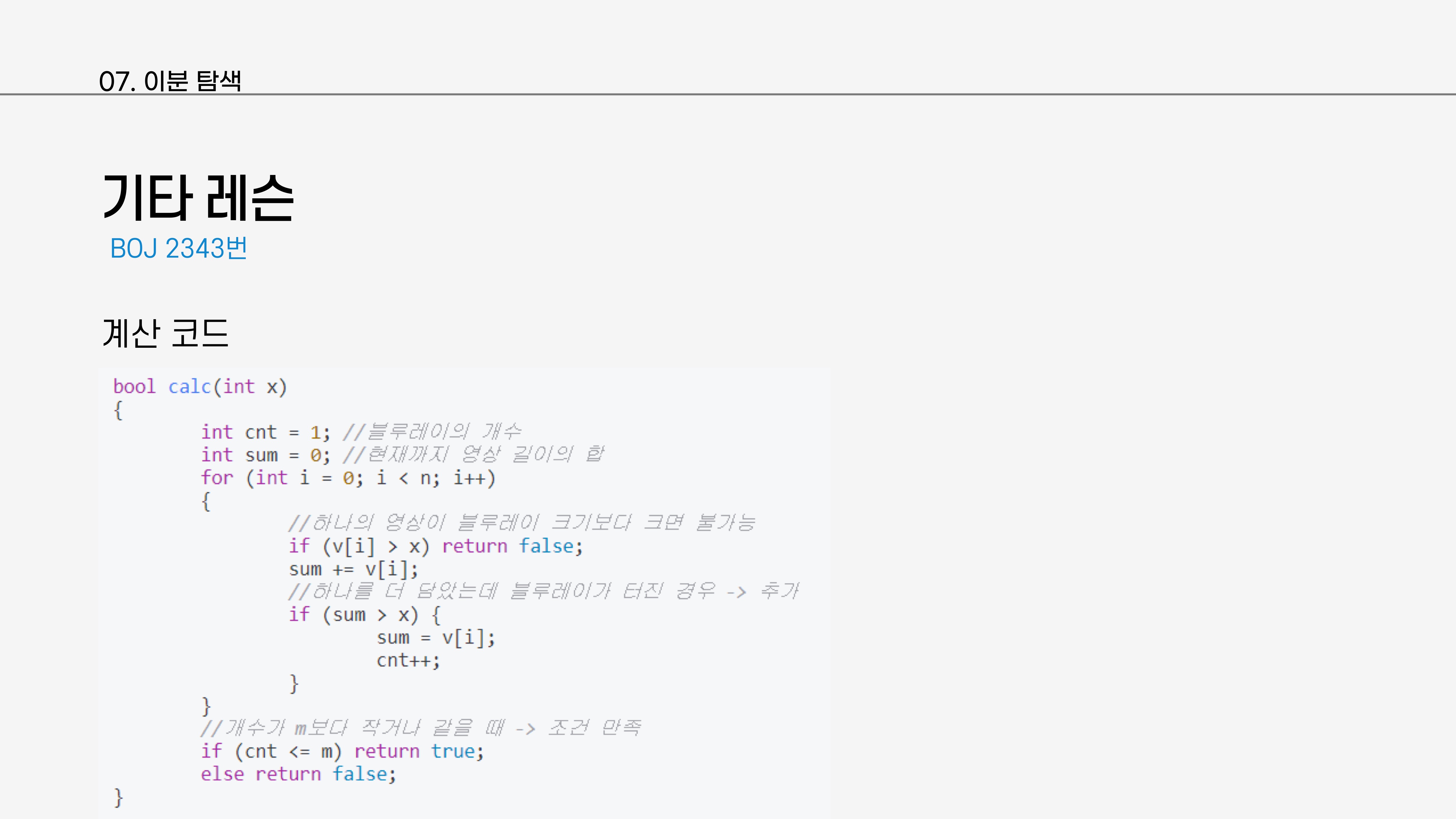Screen dimensions: 1456x819
Task: Click the 'sum = v[i];' assignment line
Action: [436, 638]
